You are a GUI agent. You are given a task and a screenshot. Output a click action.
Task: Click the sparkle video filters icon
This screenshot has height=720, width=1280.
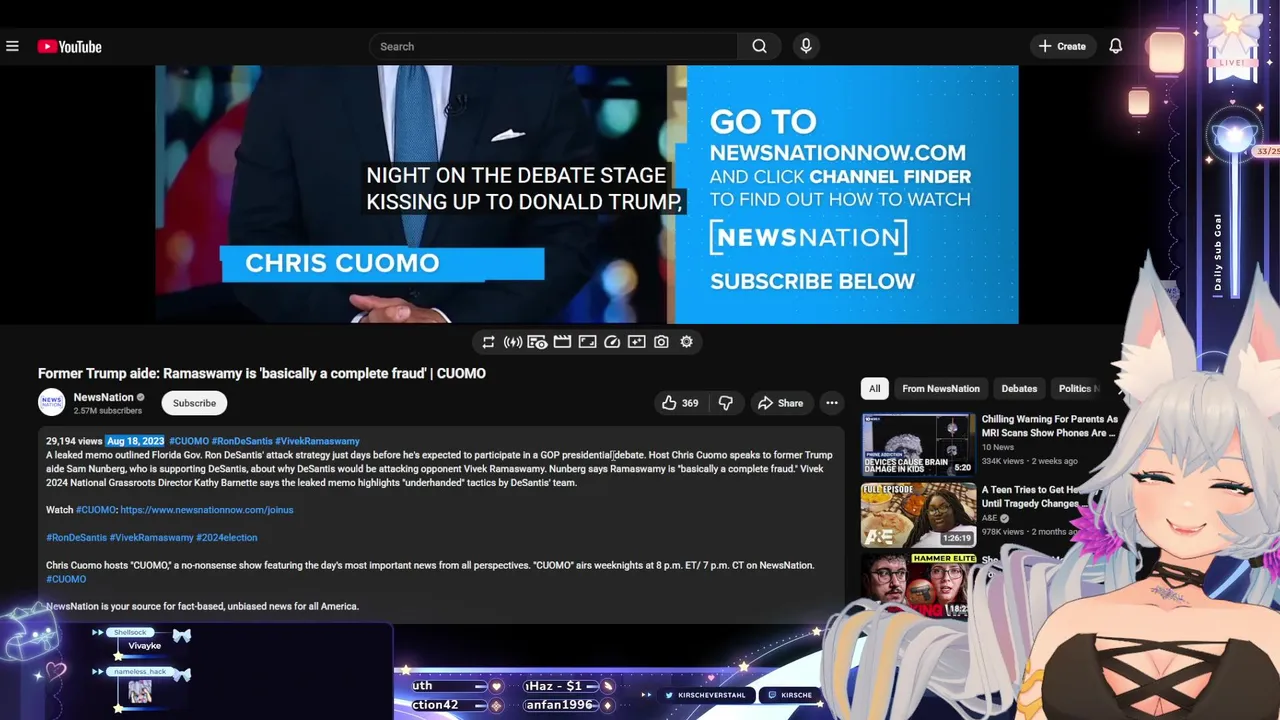636,342
